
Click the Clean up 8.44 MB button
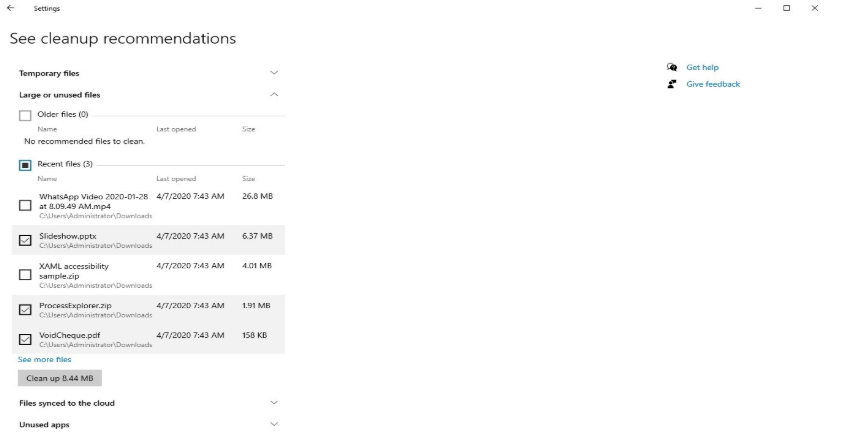click(60, 378)
